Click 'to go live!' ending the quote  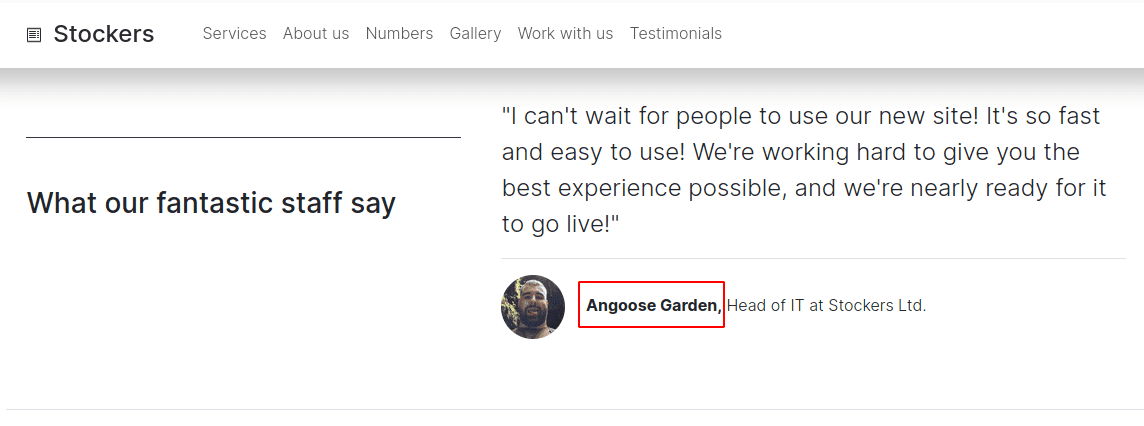coord(560,224)
